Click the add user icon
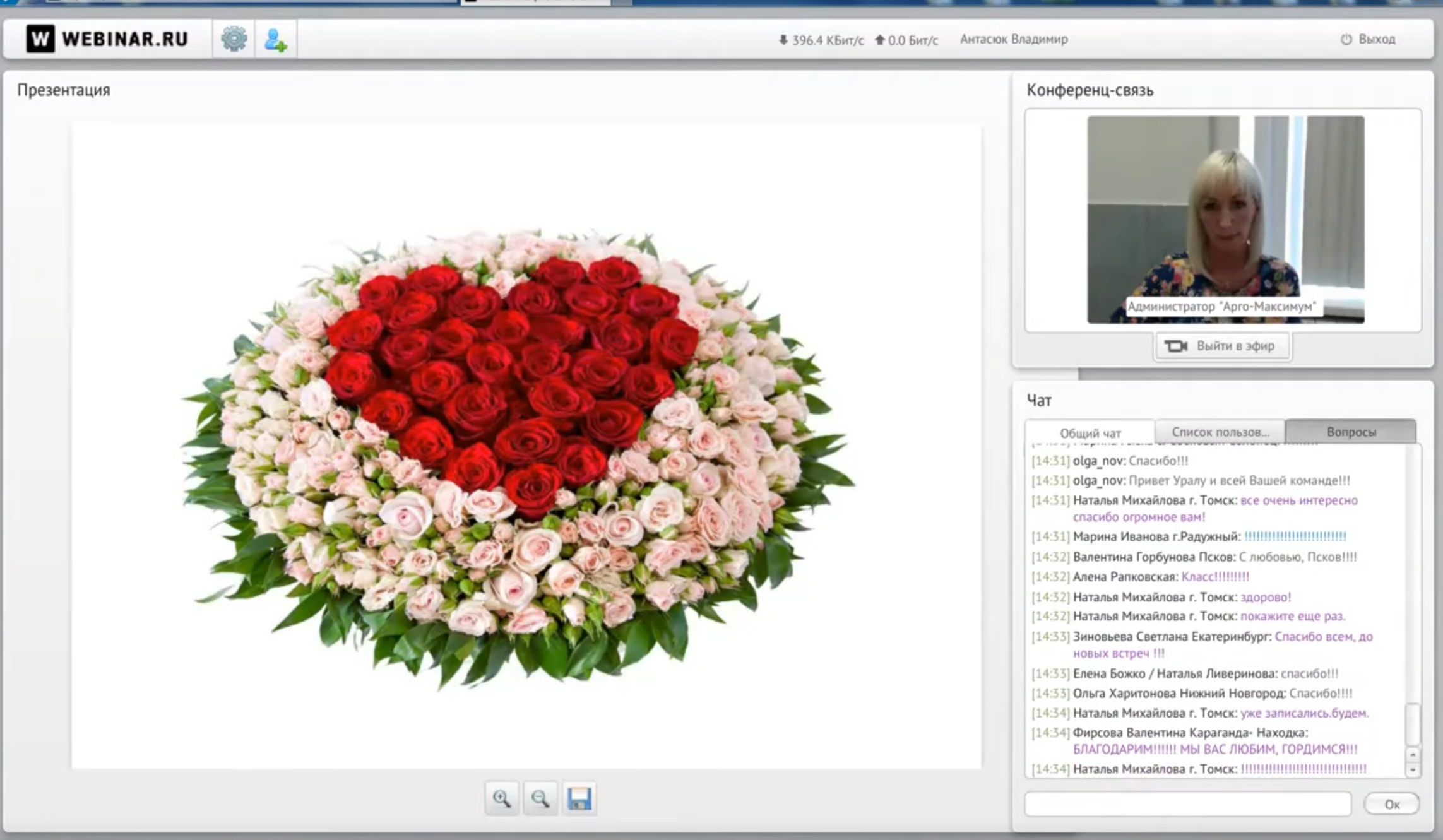This screenshot has width=1443, height=840. click(x=275, y=40)
